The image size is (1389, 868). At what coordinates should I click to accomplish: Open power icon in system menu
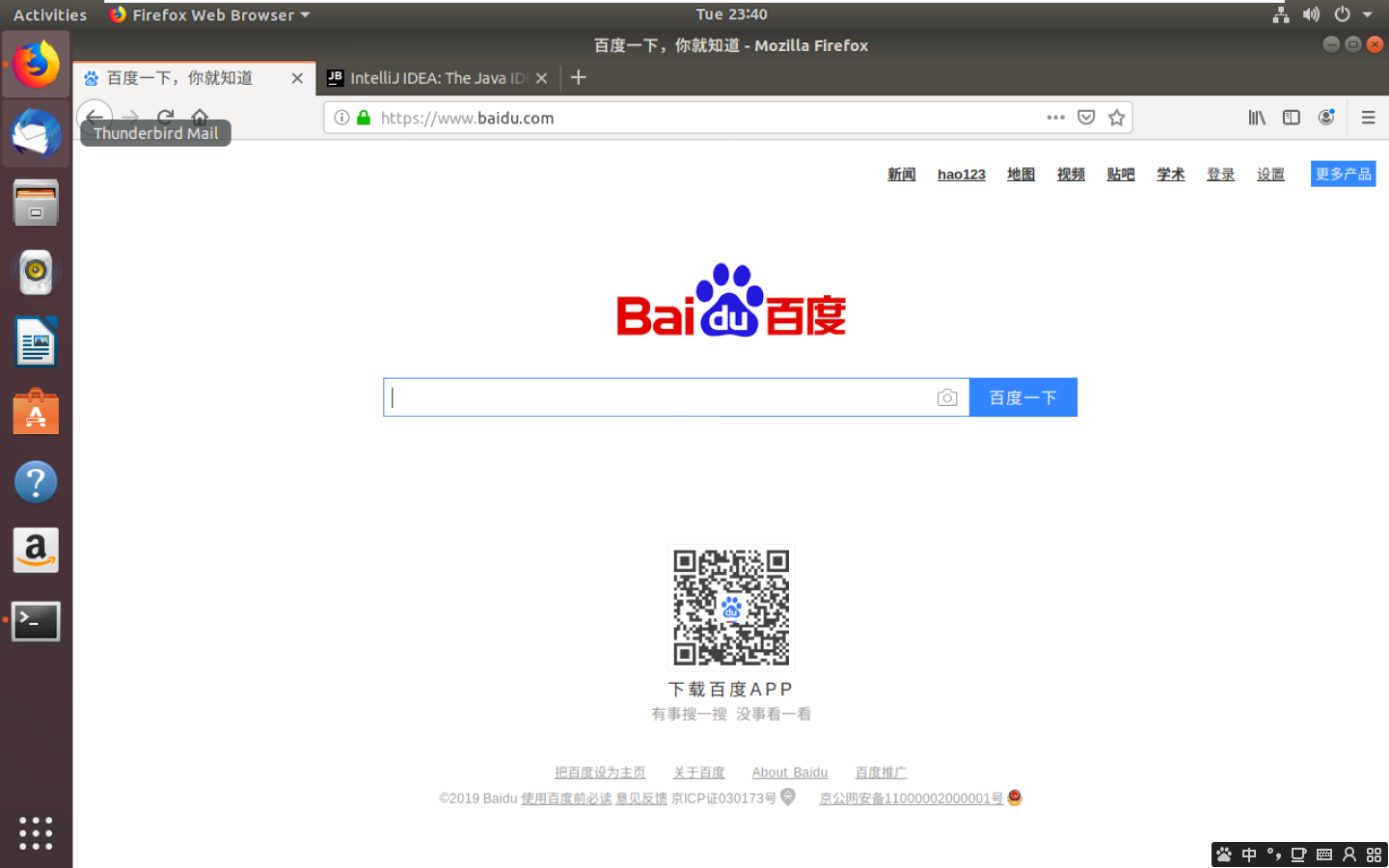tap(1342, 14)
